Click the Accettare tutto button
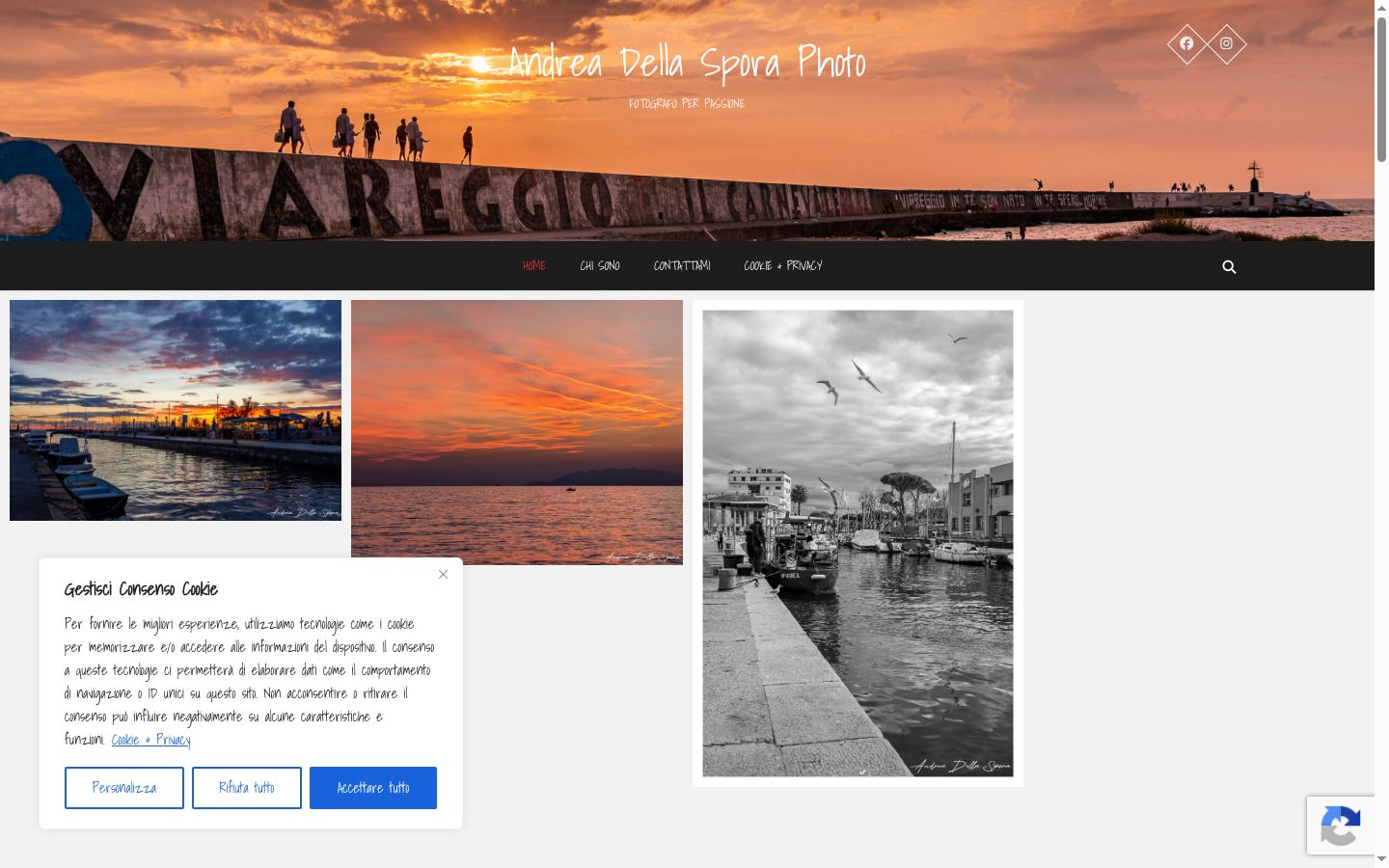 [373, 788]
